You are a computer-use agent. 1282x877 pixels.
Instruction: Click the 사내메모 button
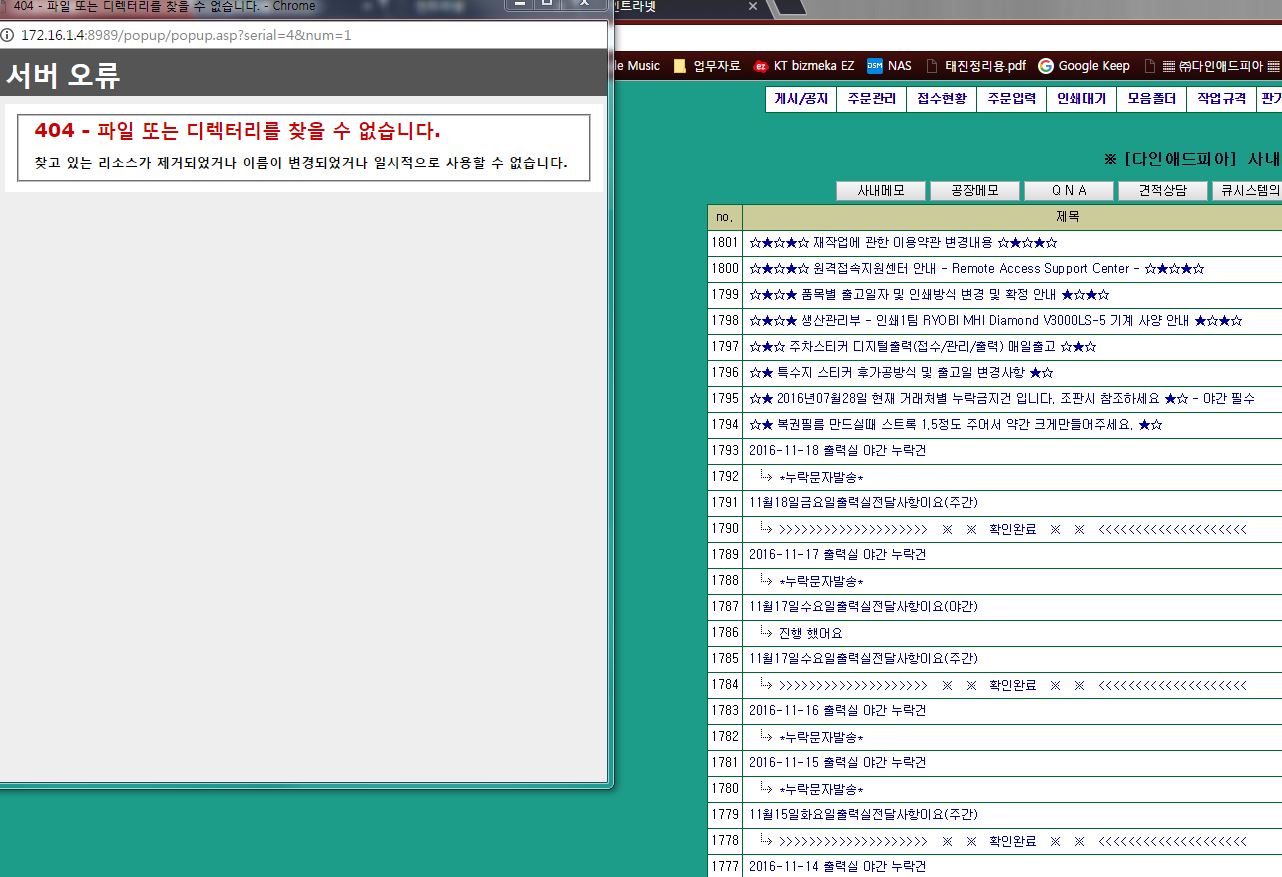(x=881, y=191)
